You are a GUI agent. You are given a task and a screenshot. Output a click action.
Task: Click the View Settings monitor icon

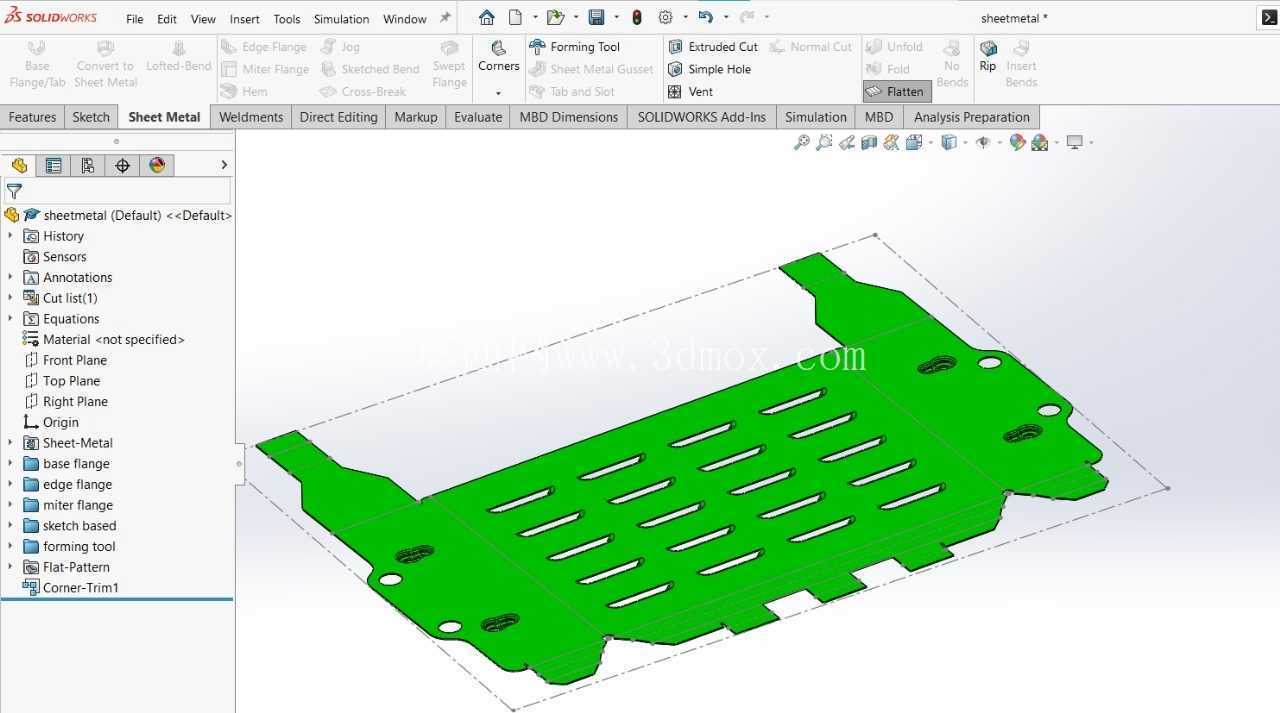click(1075, 143)
